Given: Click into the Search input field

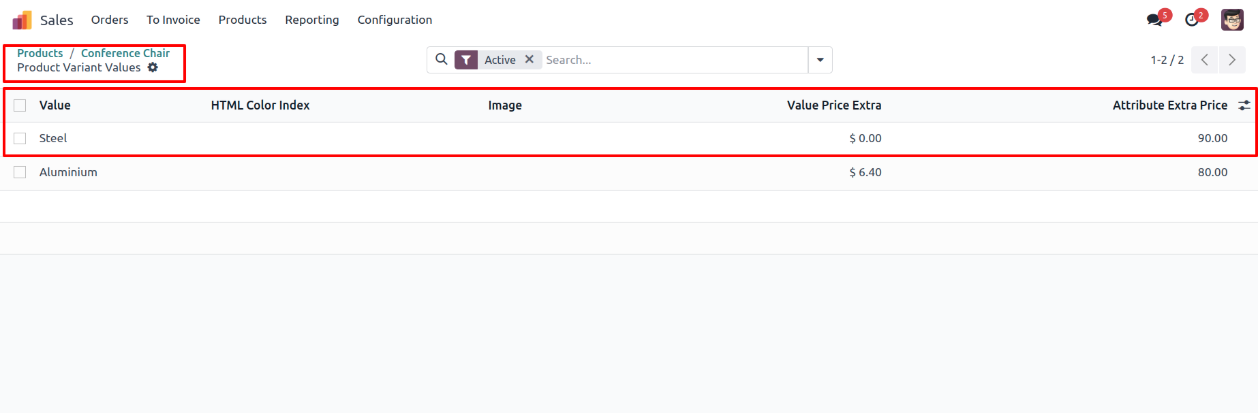Looking at the screenshot, I should tap(672, 60).
